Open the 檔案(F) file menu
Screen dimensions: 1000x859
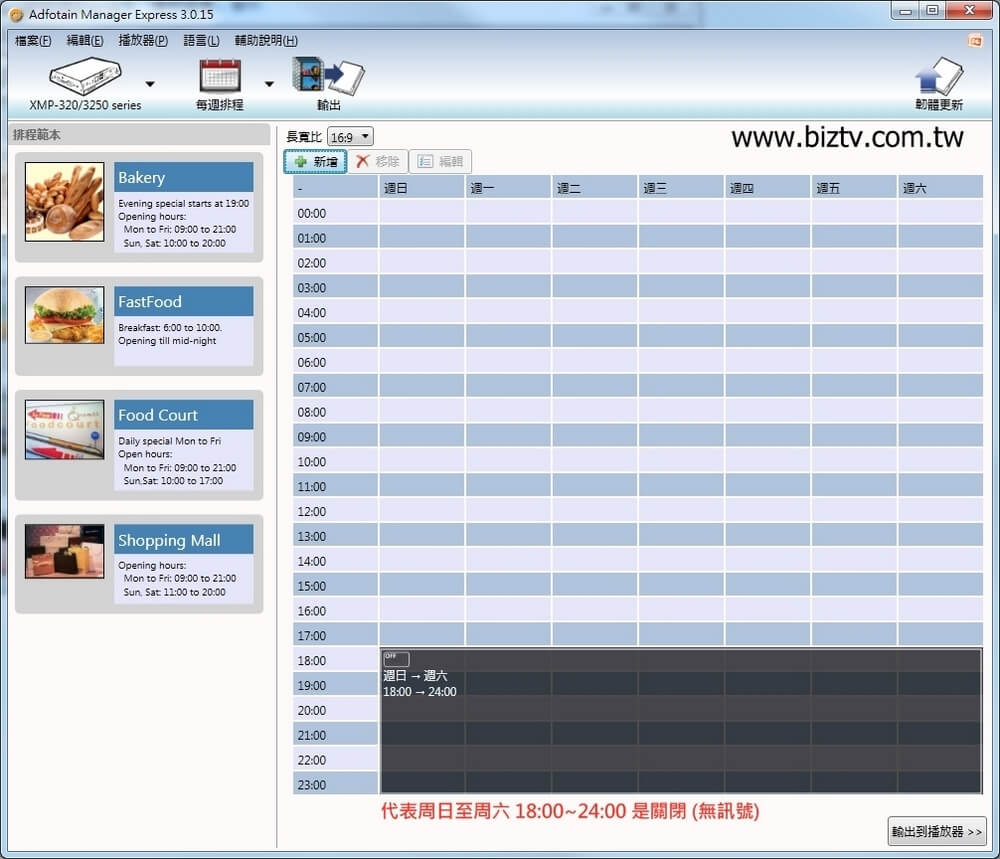pyautogui.click(x=33, y=41)
